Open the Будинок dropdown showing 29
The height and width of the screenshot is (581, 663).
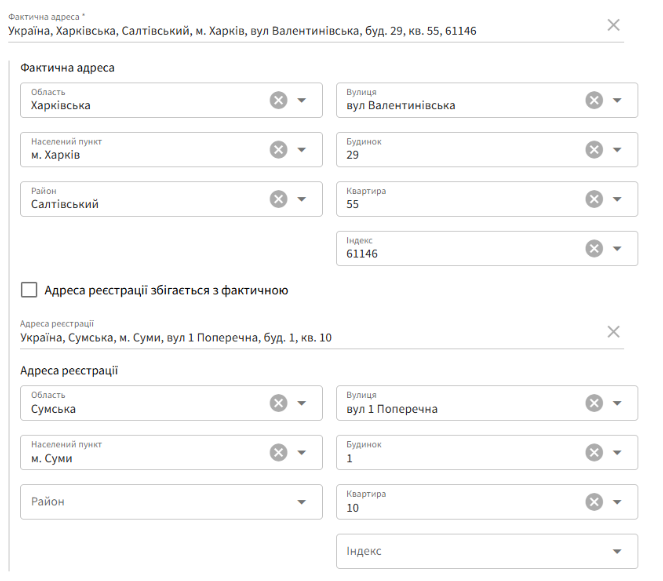coord(617,150)
